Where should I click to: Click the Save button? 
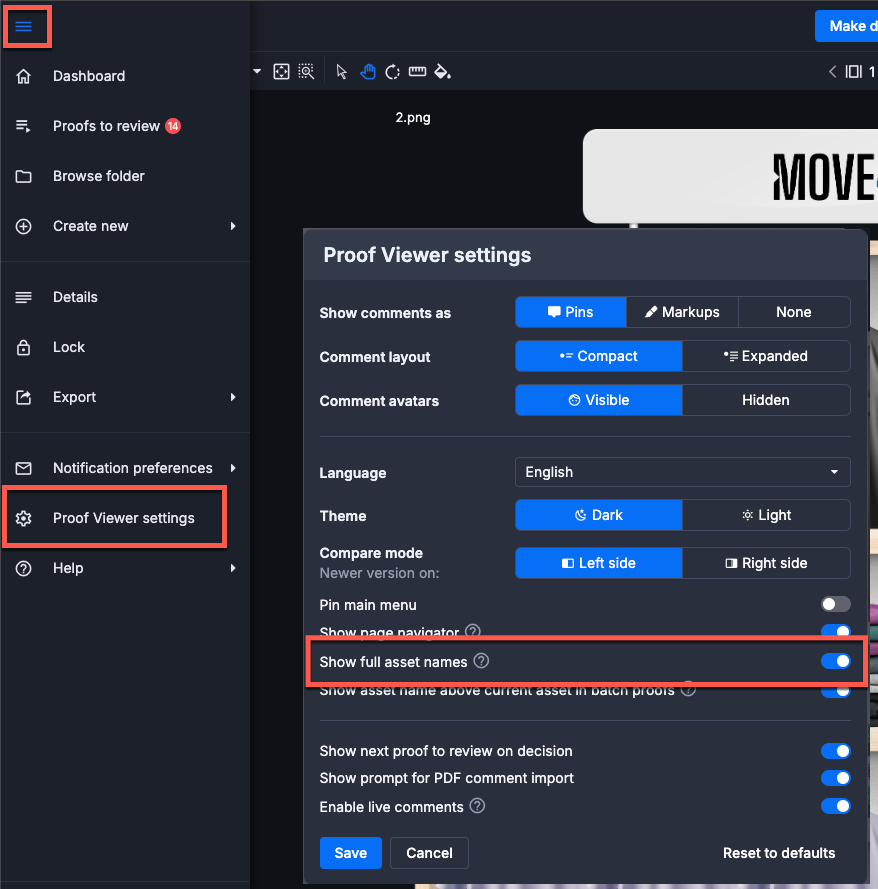click(x=350, y=853)
